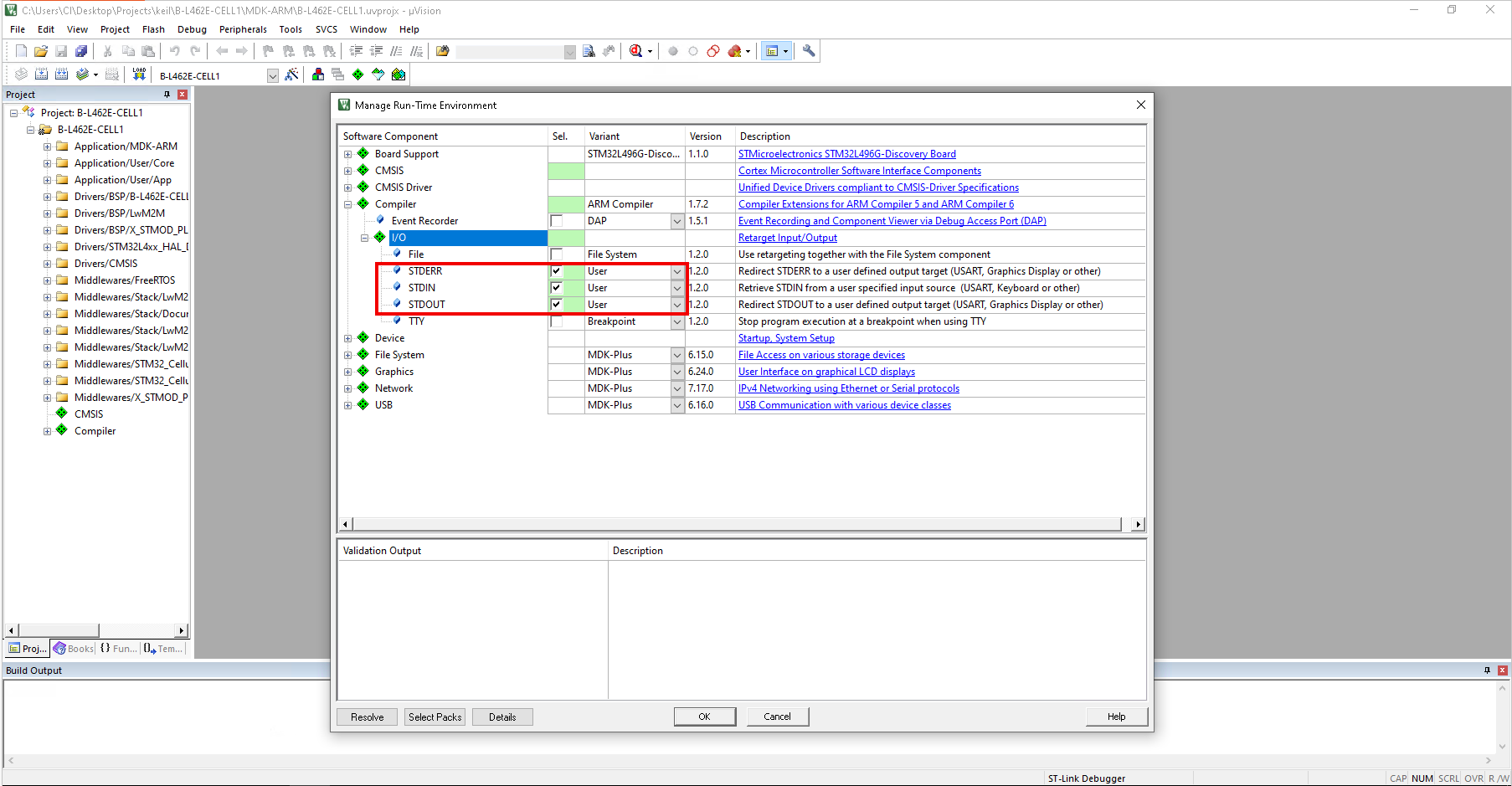Open the STDIN variant dropdown
Viewport: 1512px width, 786px height.
tap(677, 288)
